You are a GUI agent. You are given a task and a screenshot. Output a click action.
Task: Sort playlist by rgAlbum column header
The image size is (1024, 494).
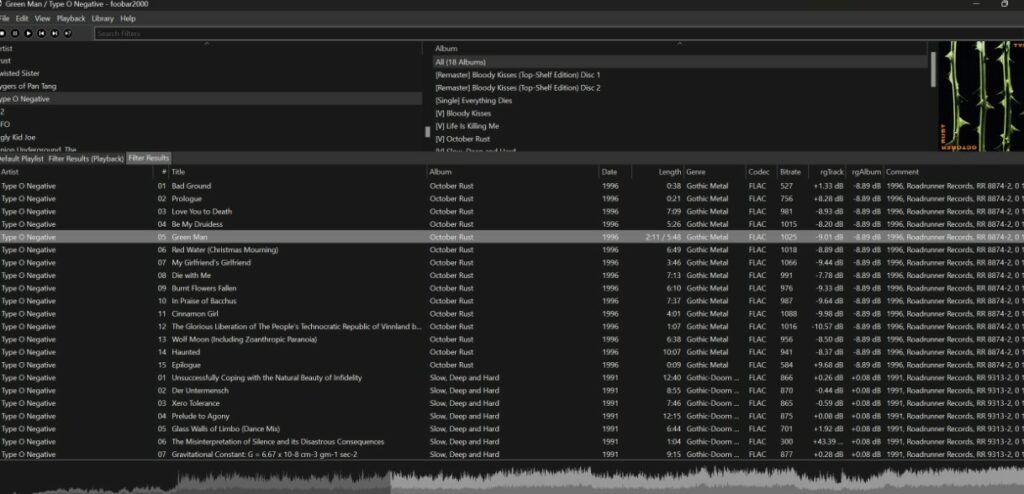coord(865,172)
